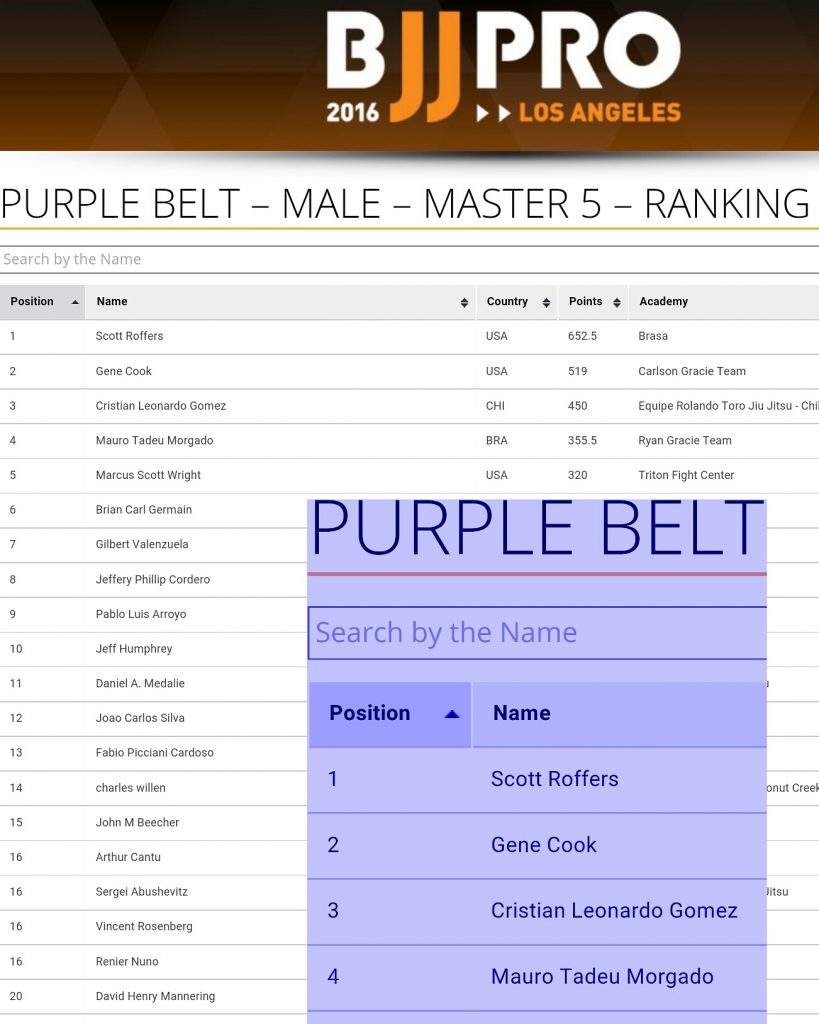Click Equipe Rolando Toro Jiu Jitsu cell

728,406
